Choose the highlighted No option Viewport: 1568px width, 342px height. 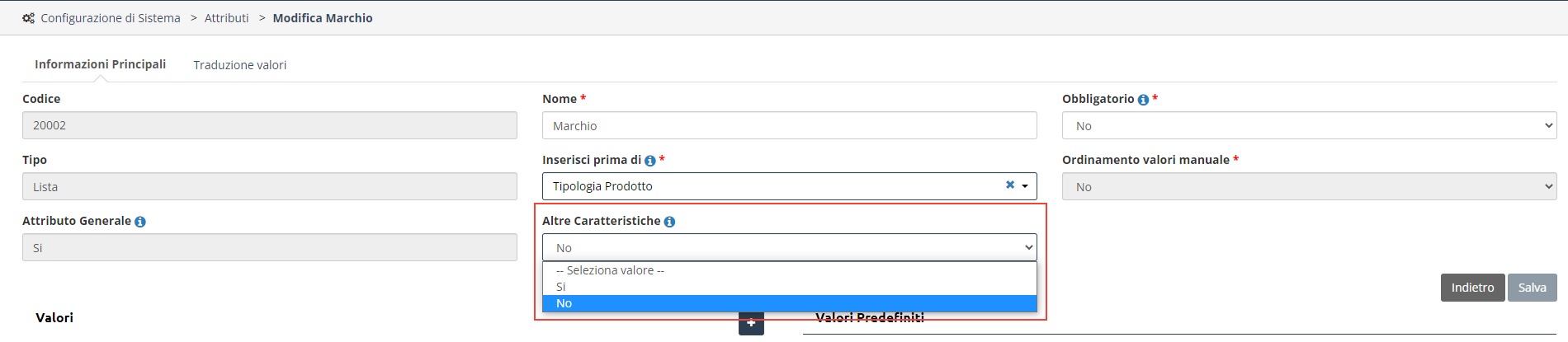pyautogui.click(x=789, y=303)
